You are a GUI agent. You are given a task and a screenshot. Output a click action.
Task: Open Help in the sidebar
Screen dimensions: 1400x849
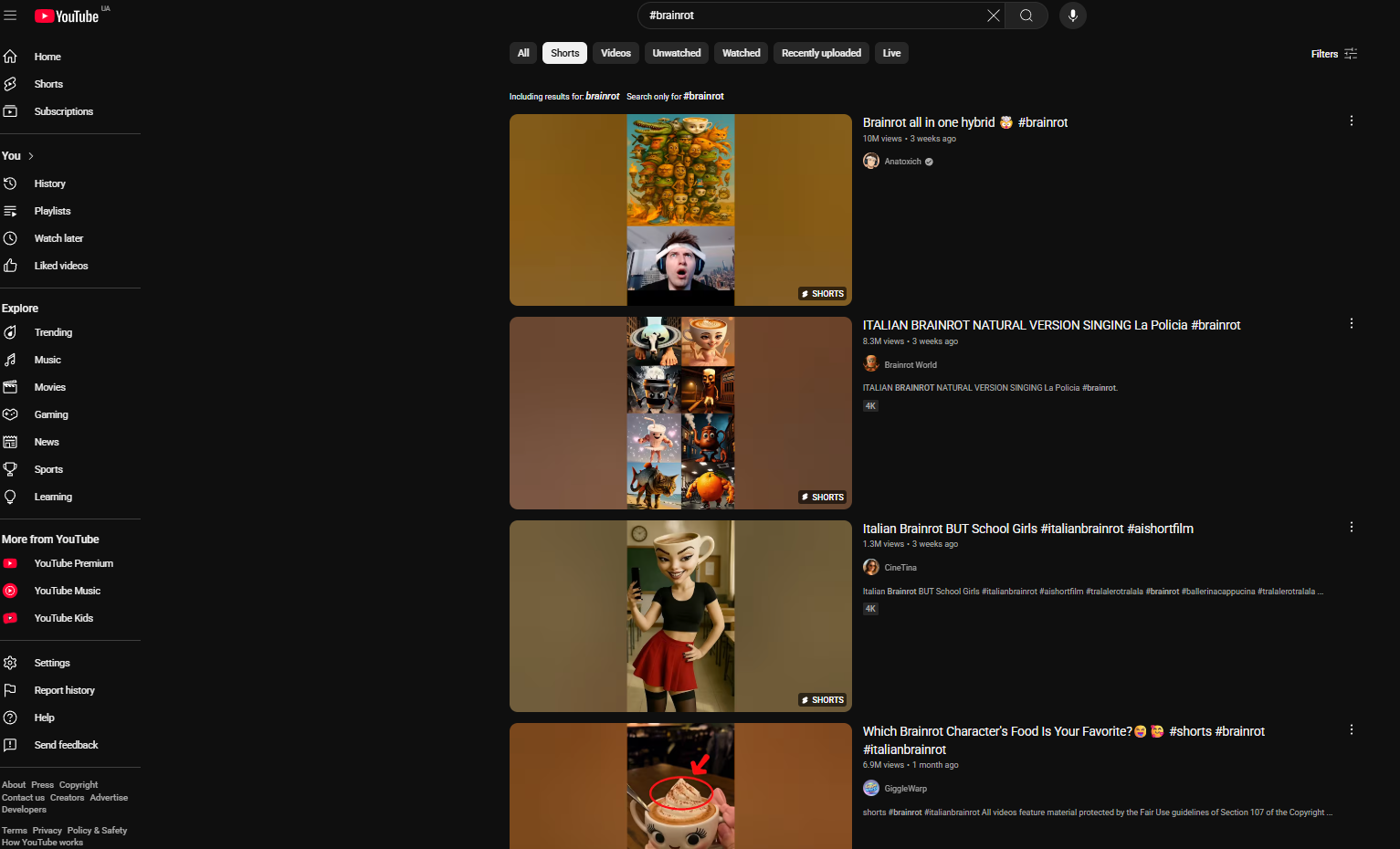point(44,718)
